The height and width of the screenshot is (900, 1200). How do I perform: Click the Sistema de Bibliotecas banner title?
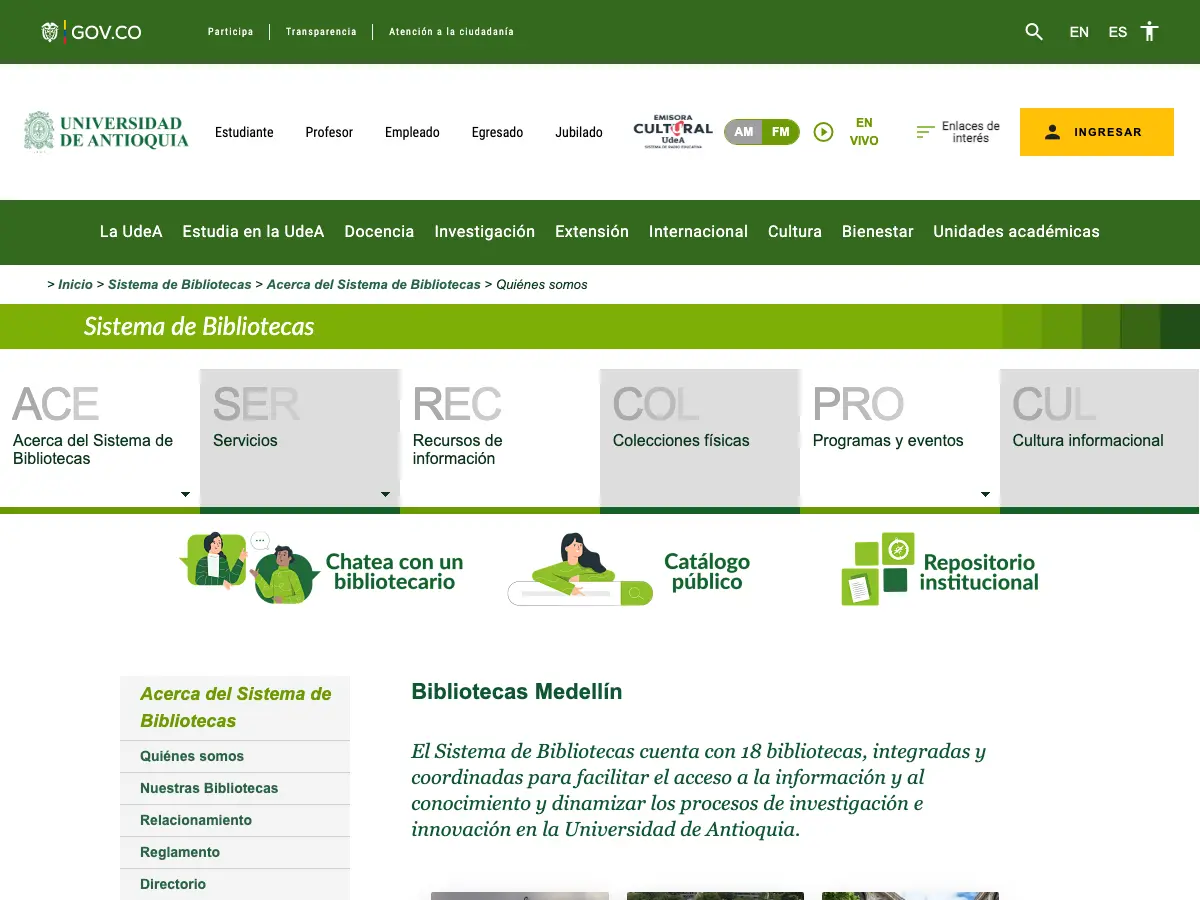(x=199, y=327)
